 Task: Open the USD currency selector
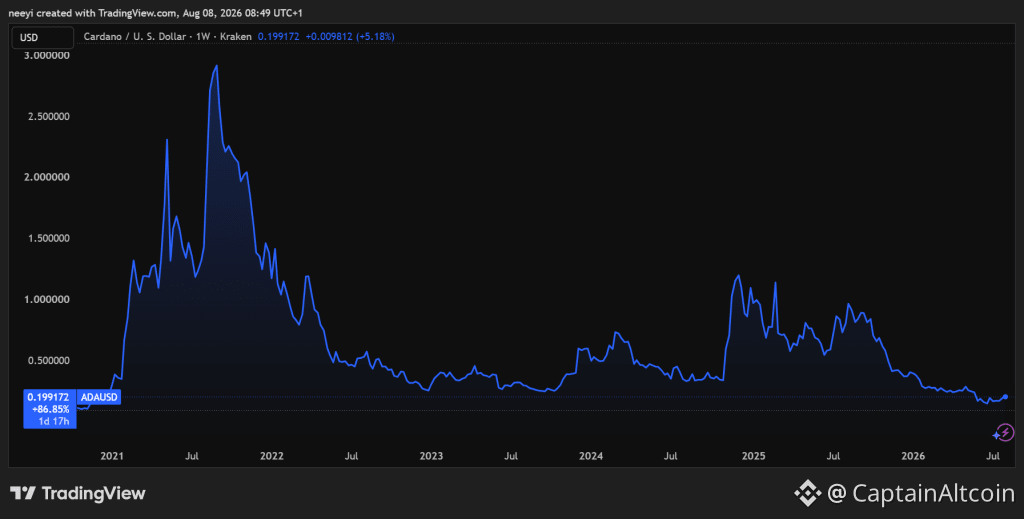(x=42, y=37)
